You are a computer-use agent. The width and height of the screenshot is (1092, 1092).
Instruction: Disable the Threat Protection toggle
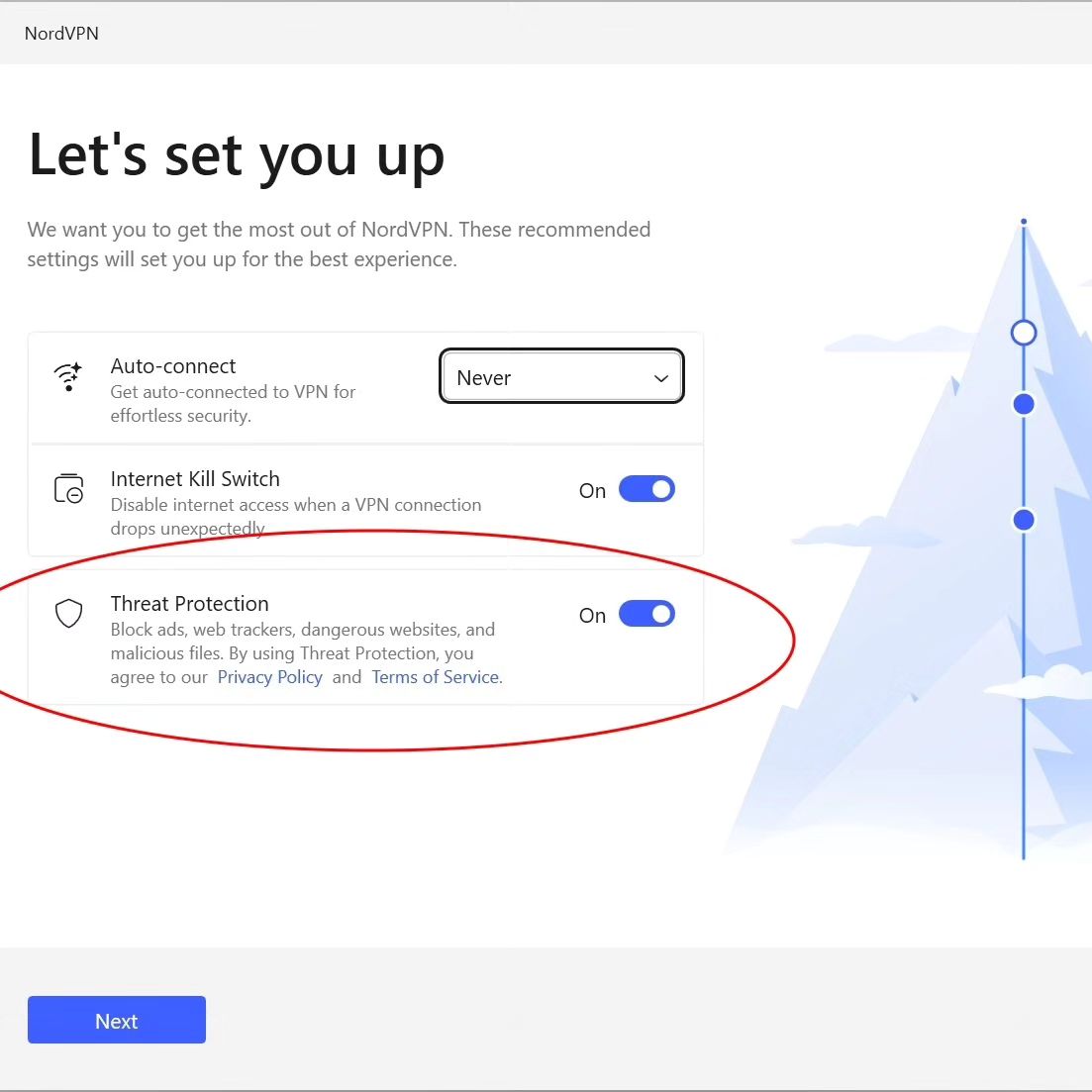pyautogui.click(x=646, y=614)
